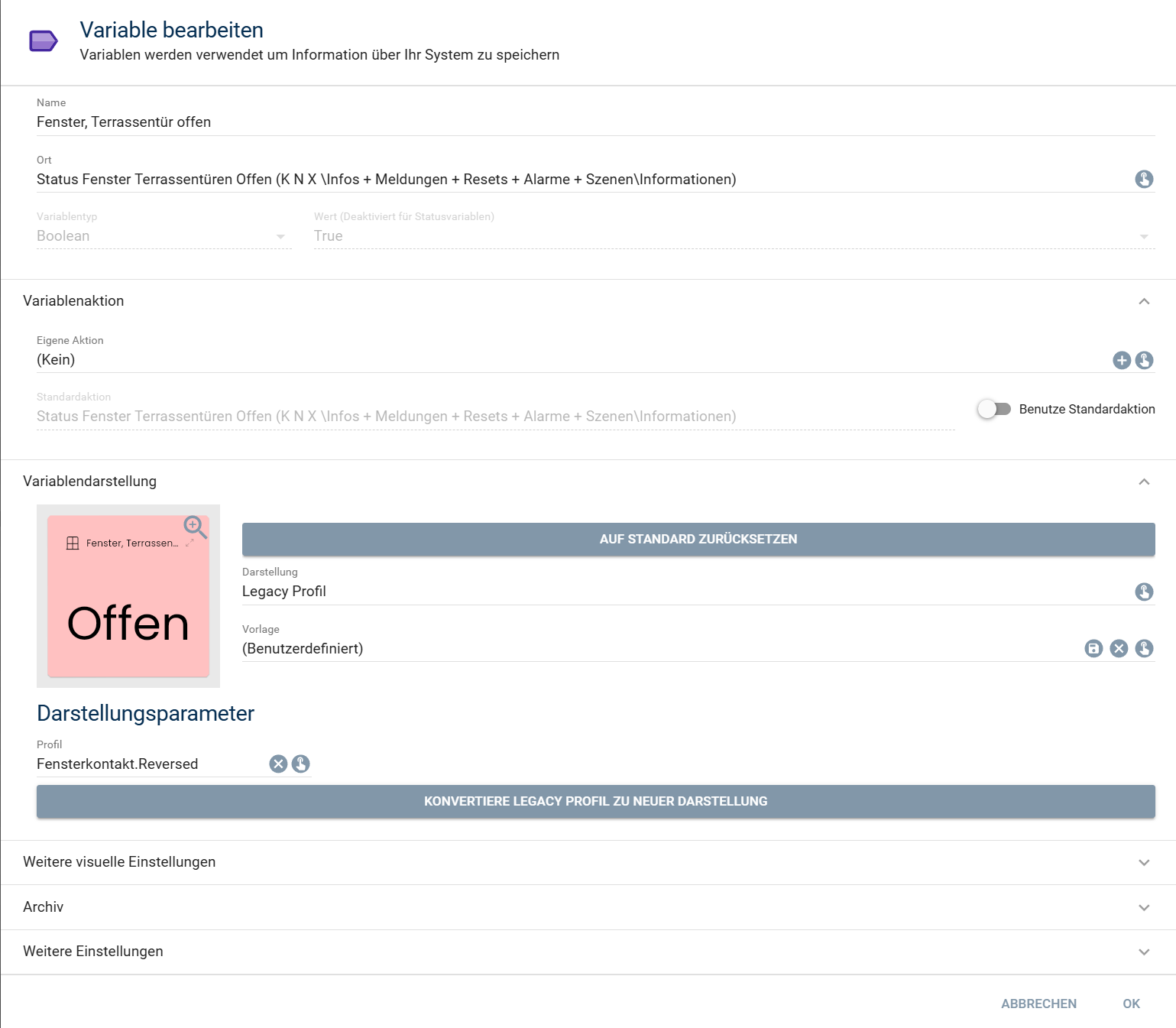Click the select icon beside the Profil field
Viewport: 1176px width, 1028px height.
click(301, 764)
